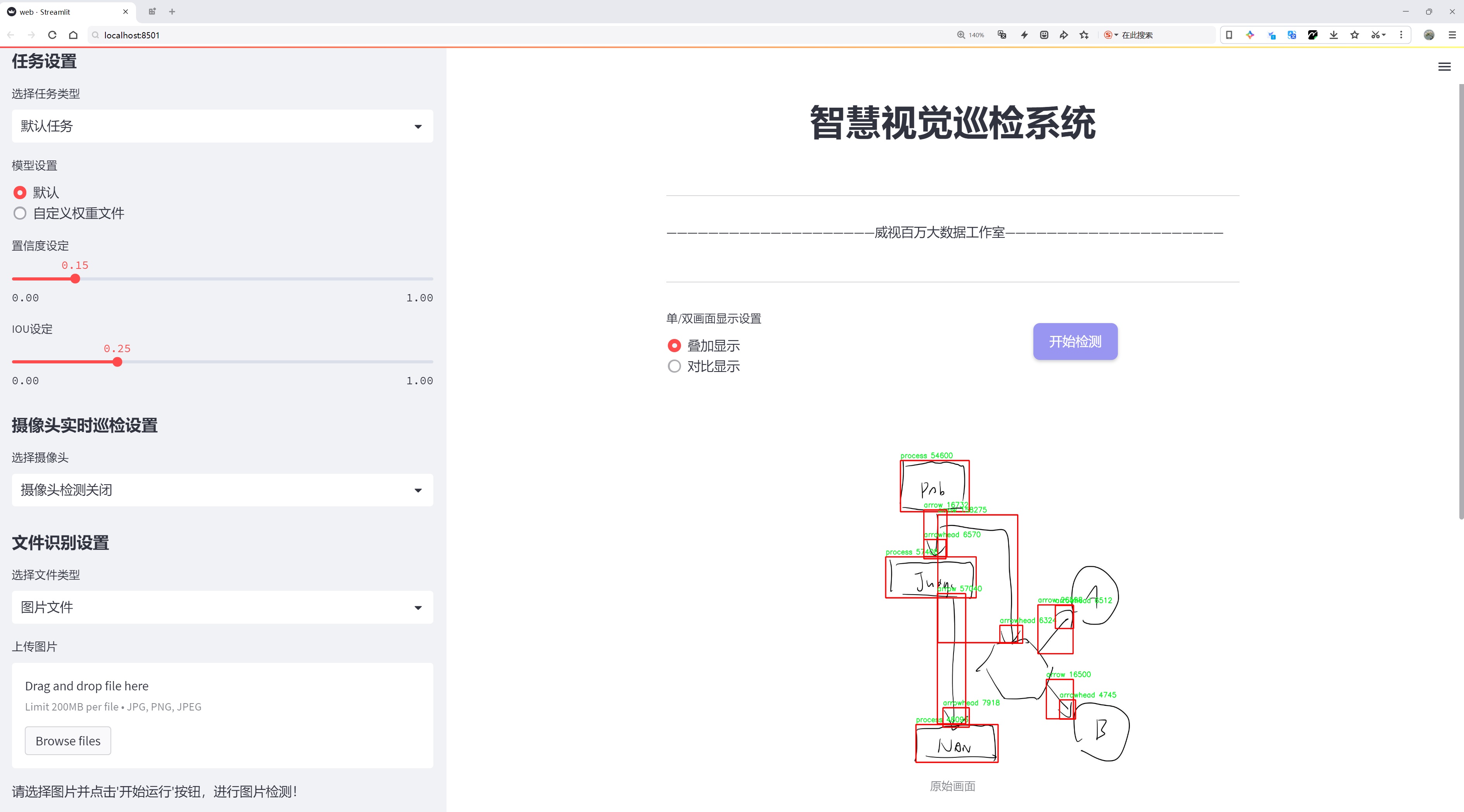Open the browser downloads icon
The height and width of the screenshot is (812, 1464).
(x=1334, y=34)
